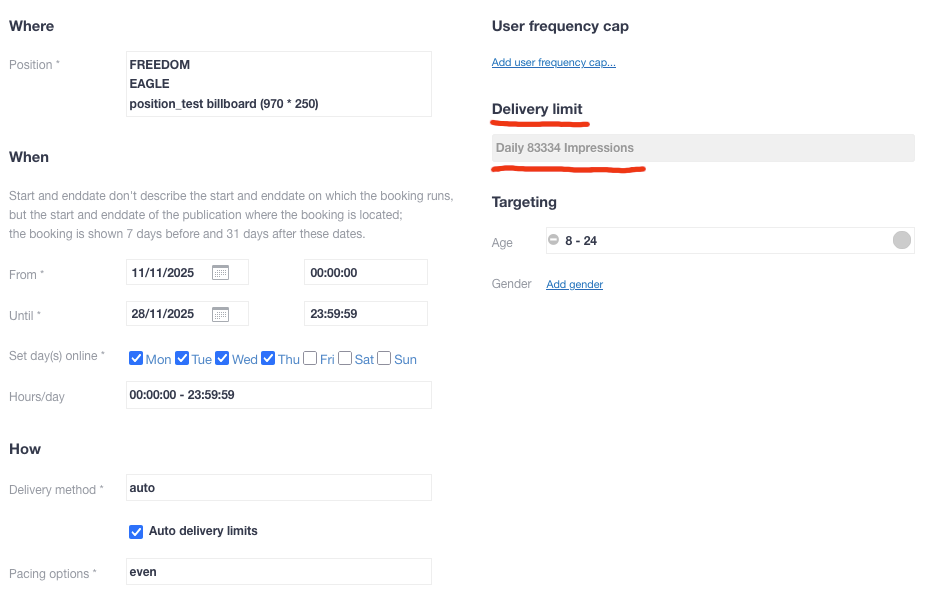Click the From time field 00:00:00
The width and height of the screenshot is (940, 593).
click(x=365, y=272)
